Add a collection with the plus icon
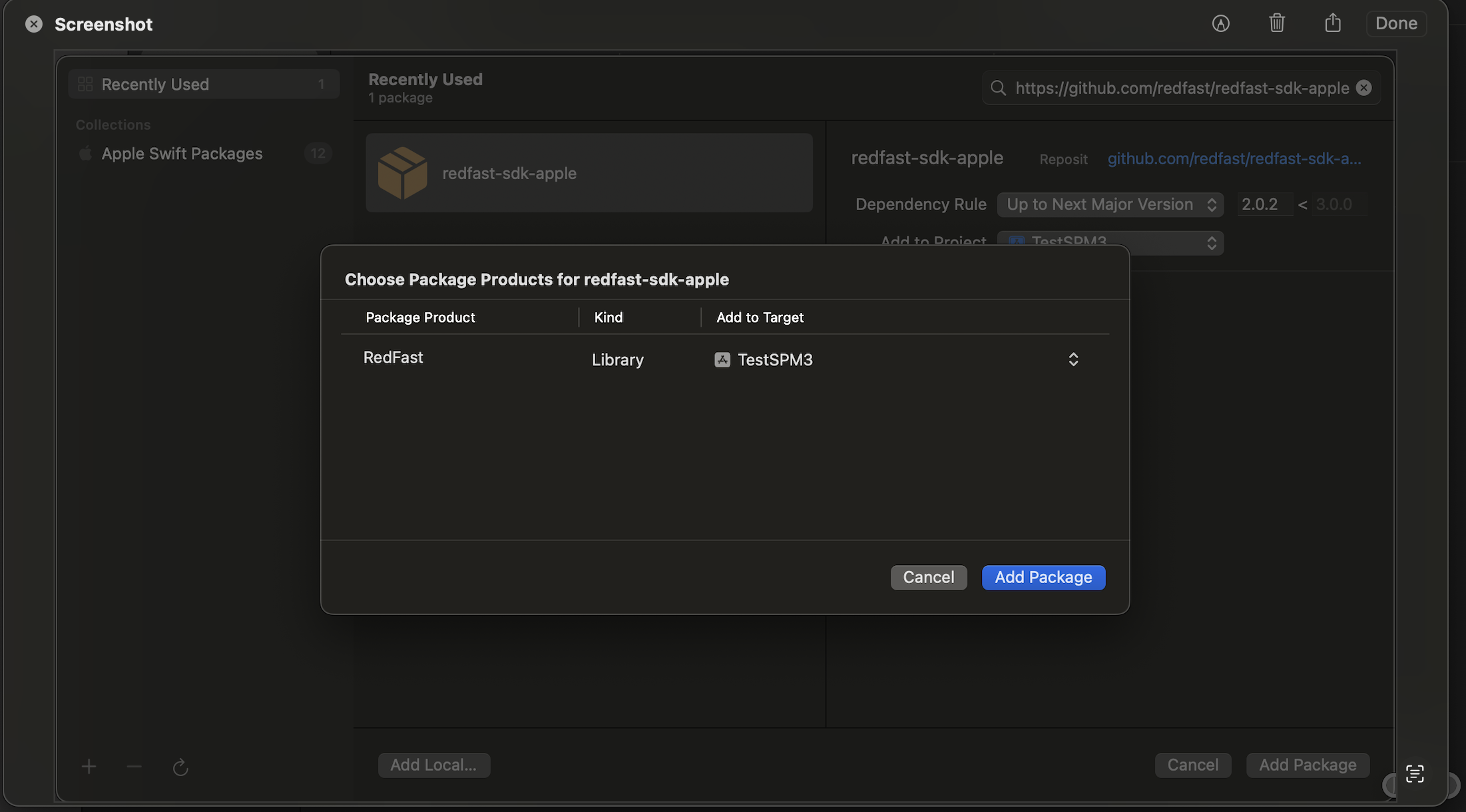Image resolution: width=1466 pixels, height=812 pixels. pyautogui.click(x=89, y=767)
